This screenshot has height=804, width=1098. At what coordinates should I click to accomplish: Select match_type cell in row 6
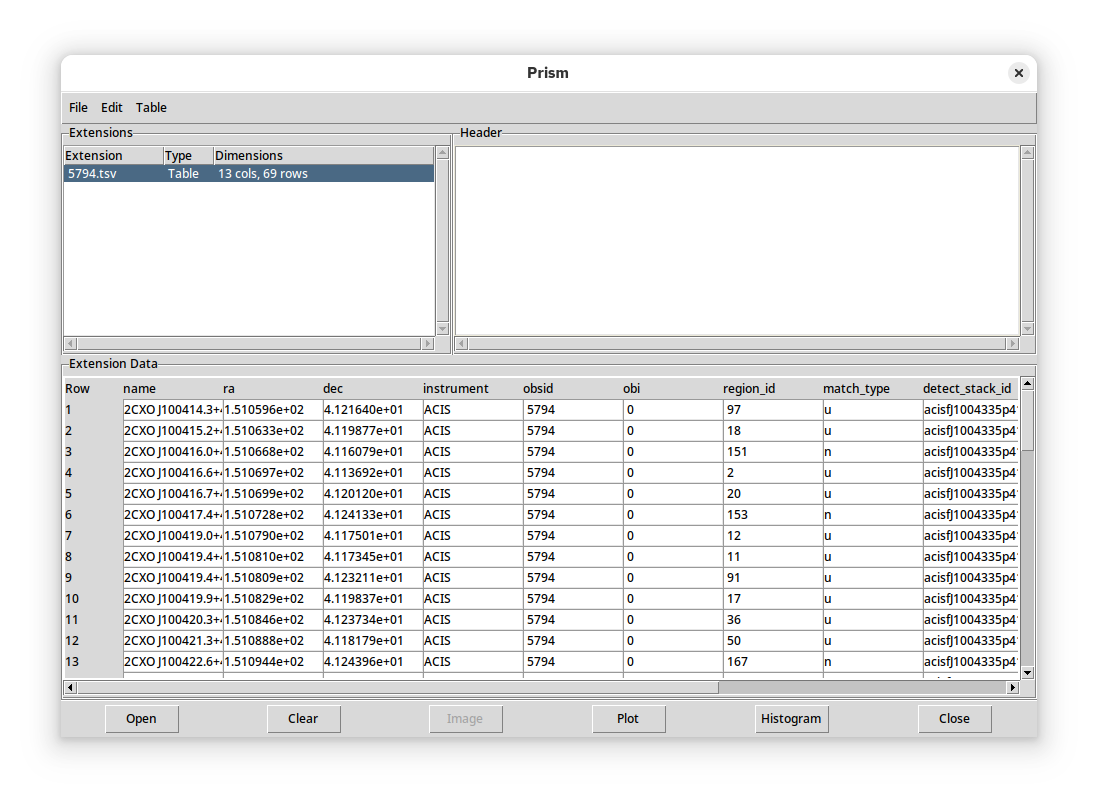873,515
